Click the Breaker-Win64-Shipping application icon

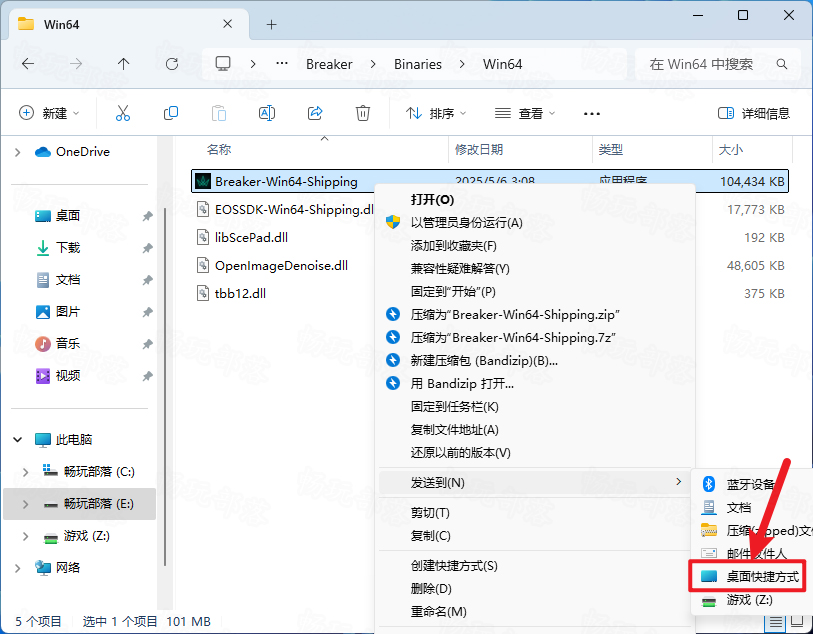click(x=202, y=181)
